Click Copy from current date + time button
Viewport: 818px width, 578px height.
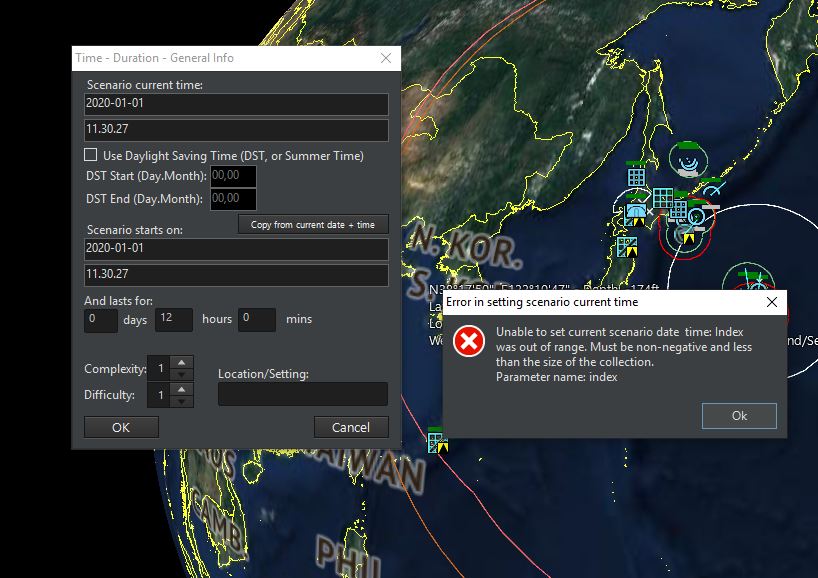(x=313, y=224)
